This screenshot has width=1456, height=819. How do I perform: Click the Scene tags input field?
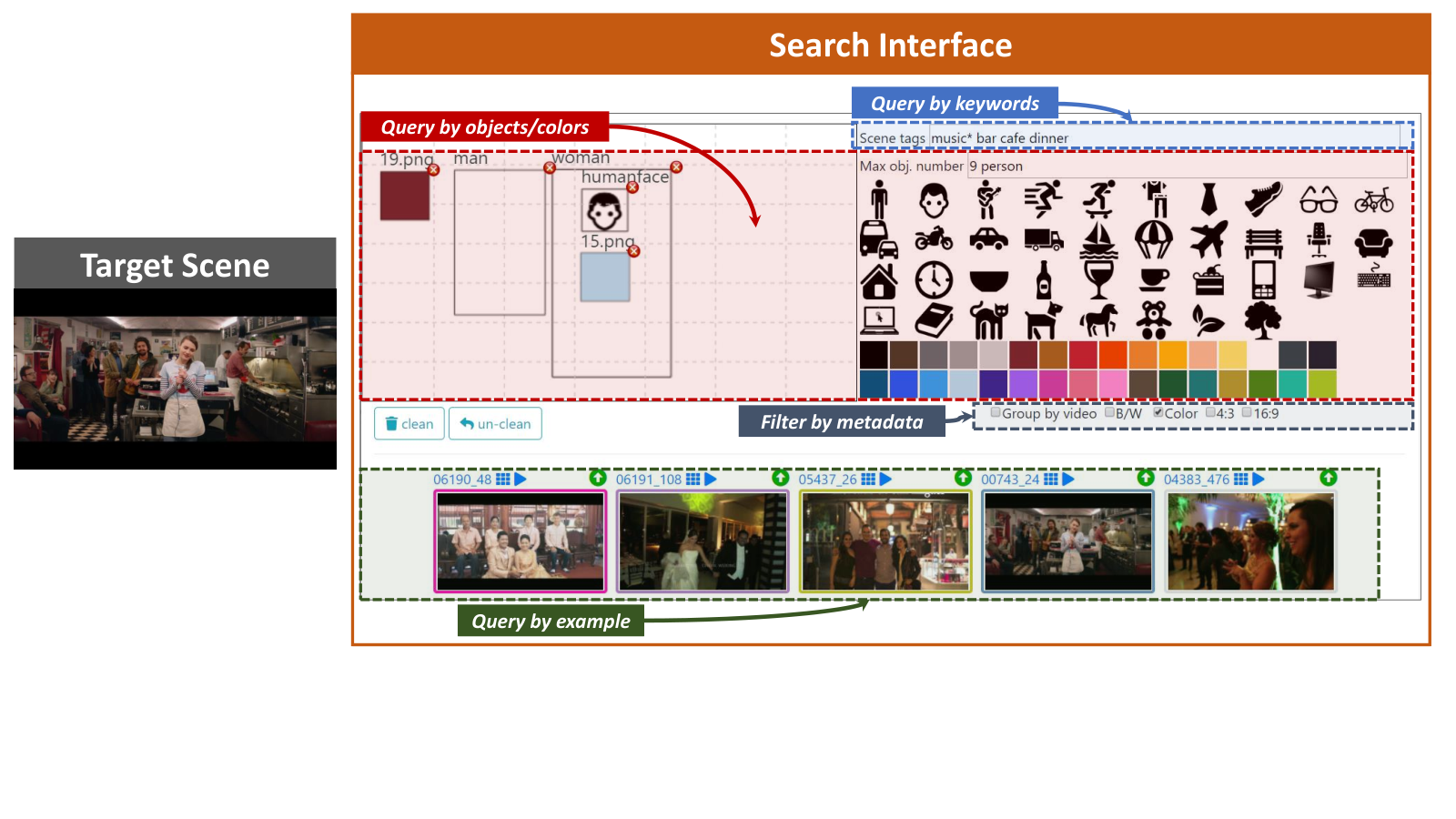(x=1165, y=138)
